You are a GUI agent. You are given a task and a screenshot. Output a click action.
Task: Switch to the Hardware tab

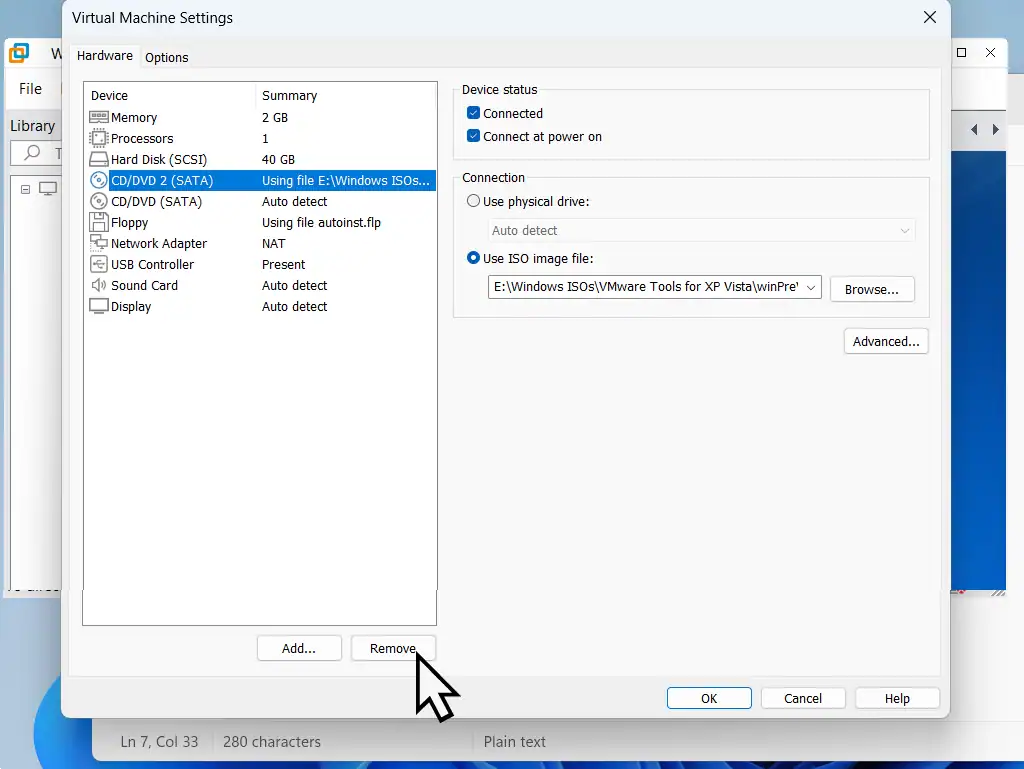[104, 56]
